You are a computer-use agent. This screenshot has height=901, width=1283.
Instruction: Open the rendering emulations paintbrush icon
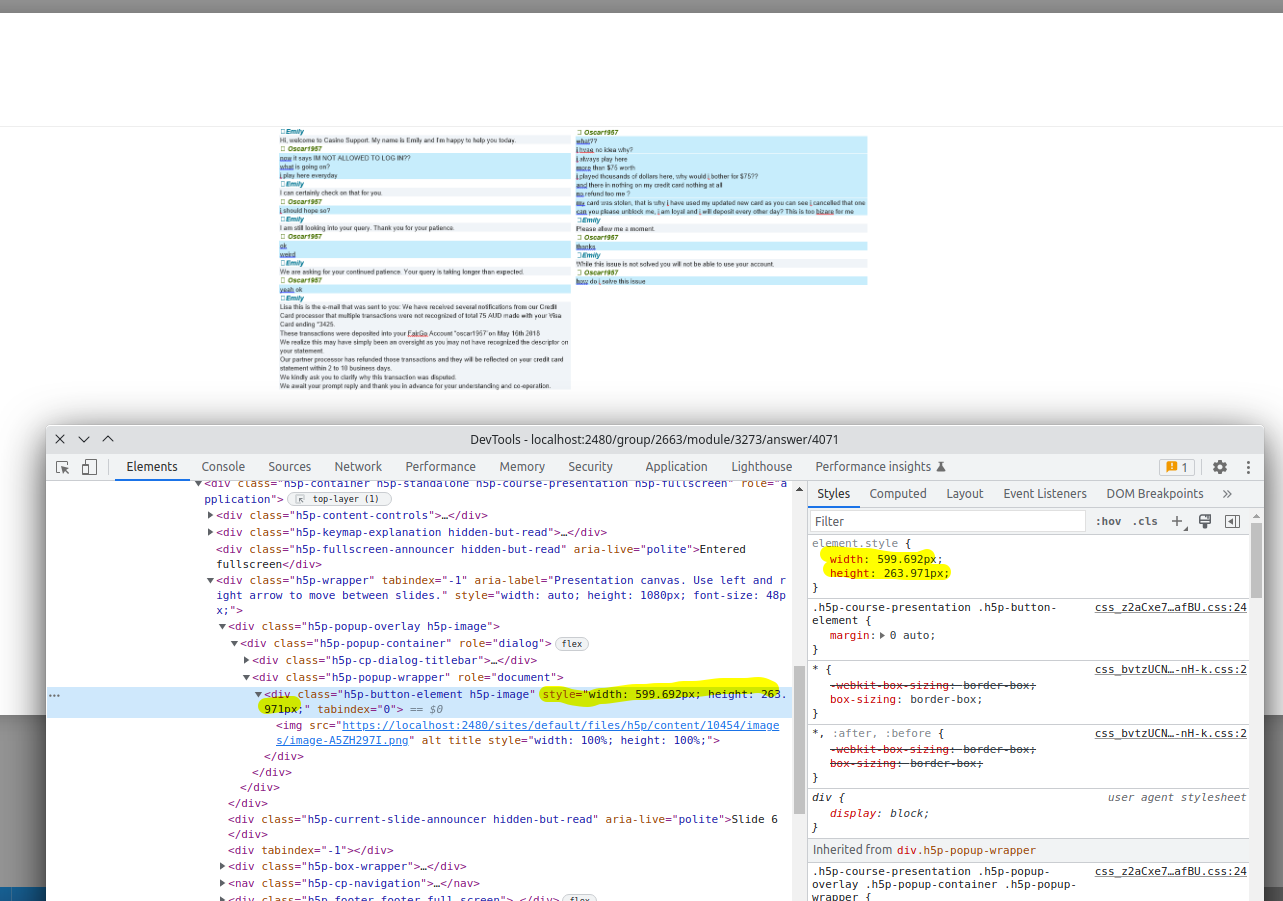pyautogui.click(x=1205, y=521)
